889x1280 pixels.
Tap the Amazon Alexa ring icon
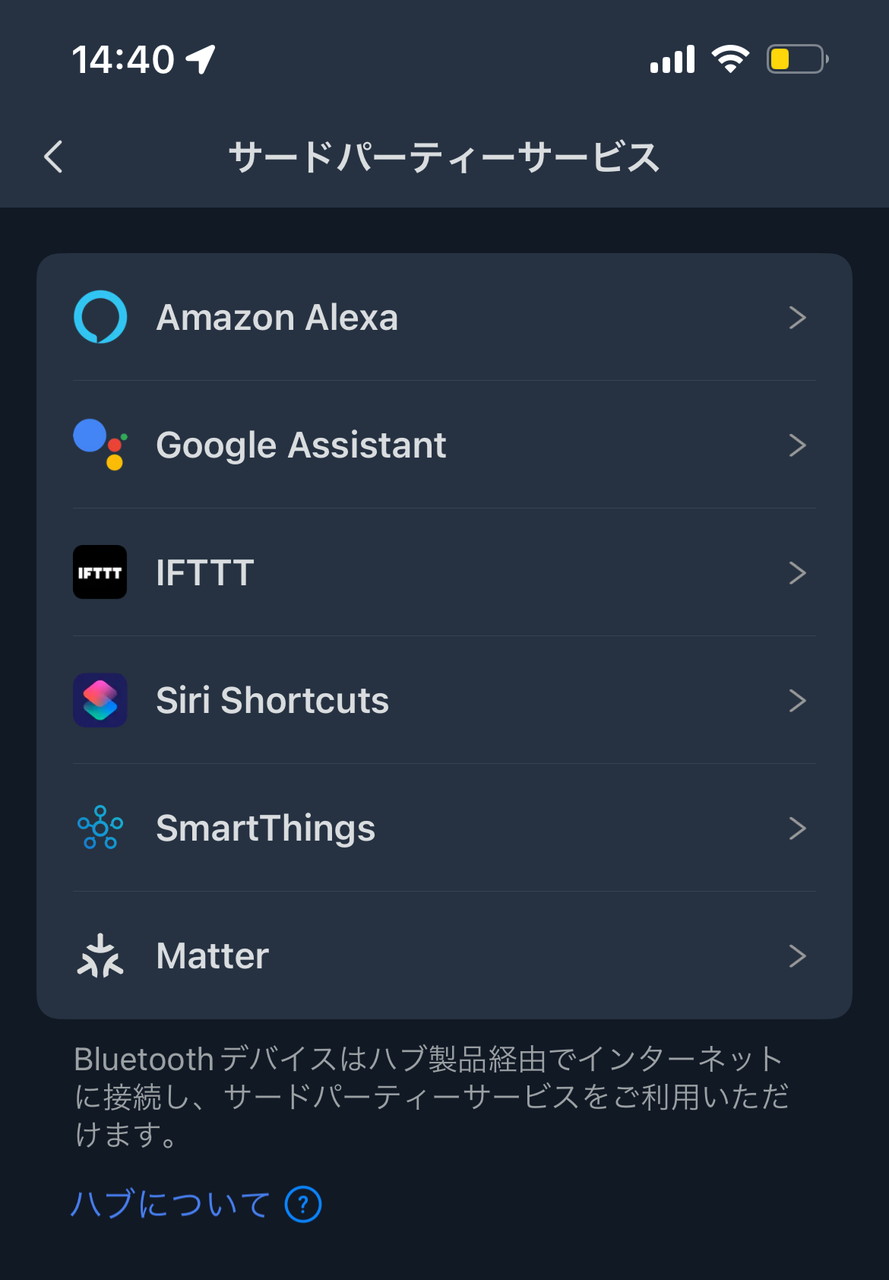100,317
